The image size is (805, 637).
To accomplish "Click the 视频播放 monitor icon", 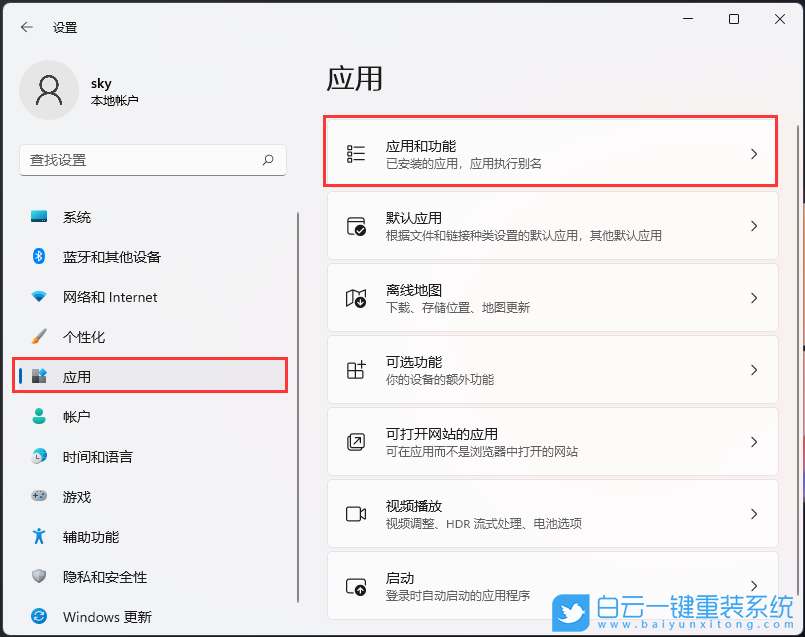I will 356,513.
